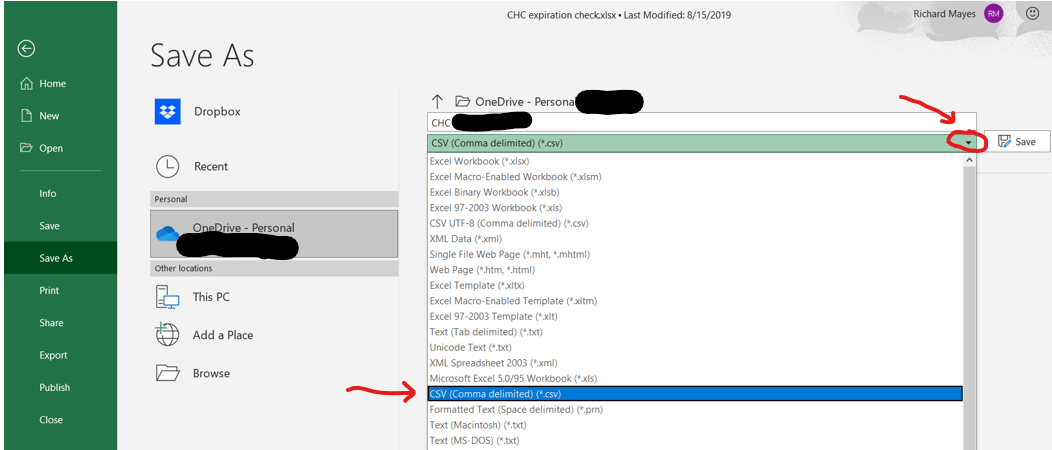Screen dimensions: 1052x450
Task: Select XML Spreadsheet 2003 (*.xml)
Action: coord(695,363)
